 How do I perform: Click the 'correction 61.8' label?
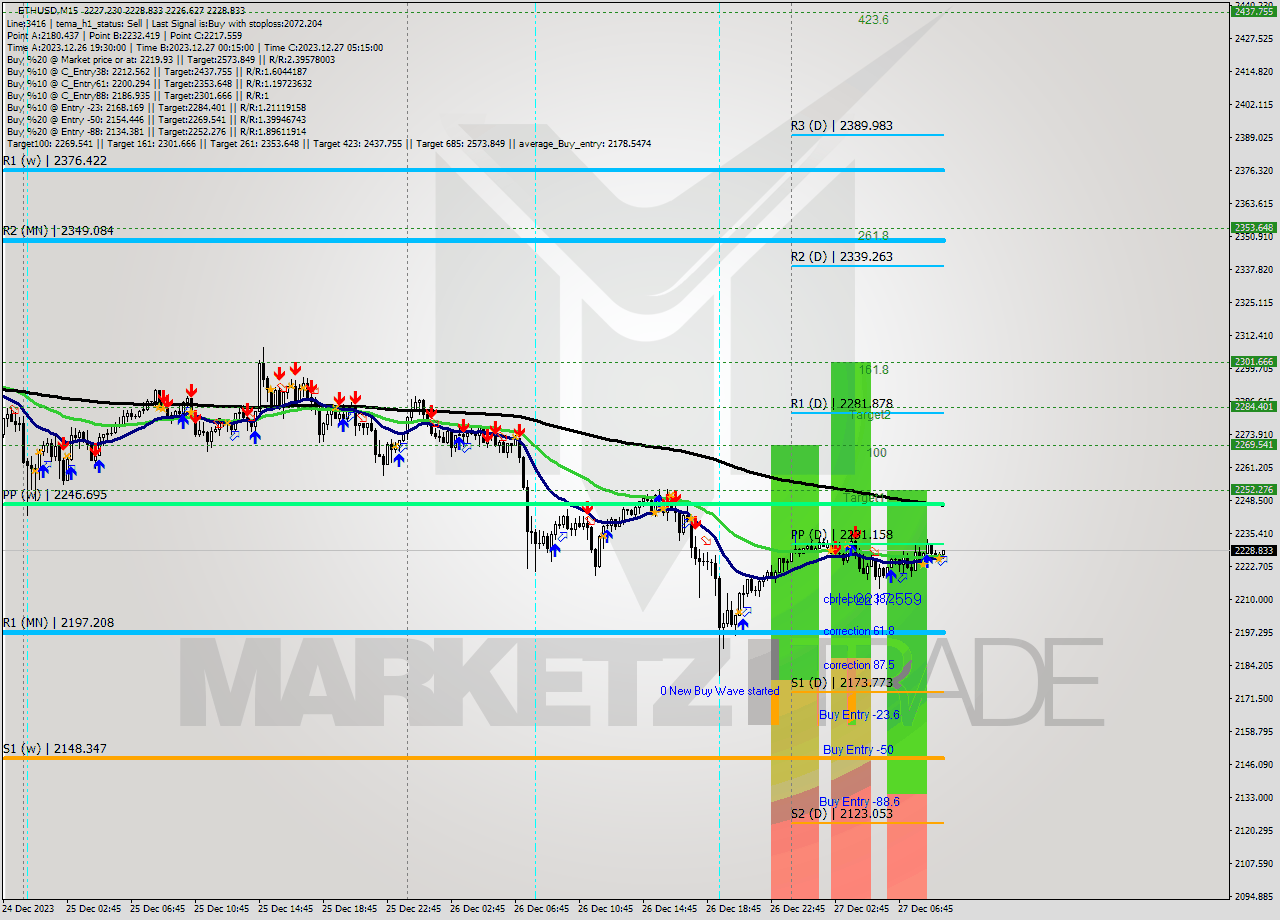pyautogui.click(x=859, y=631)
